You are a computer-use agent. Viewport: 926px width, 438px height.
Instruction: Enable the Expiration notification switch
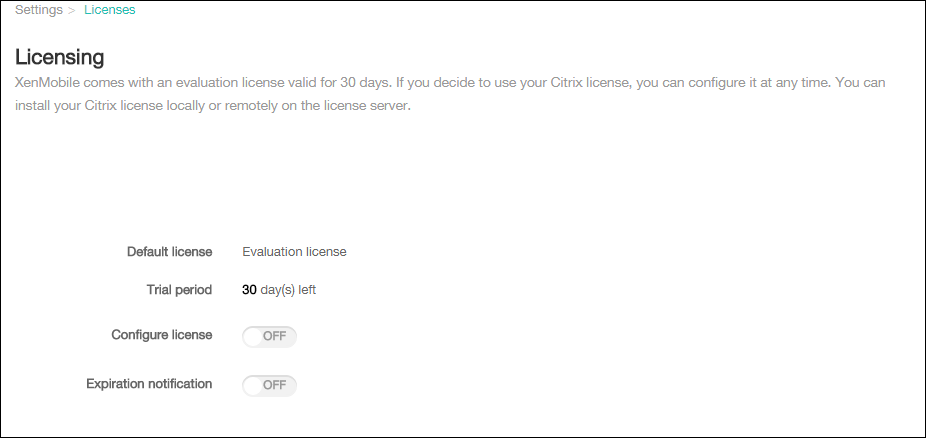click(269, 385)
